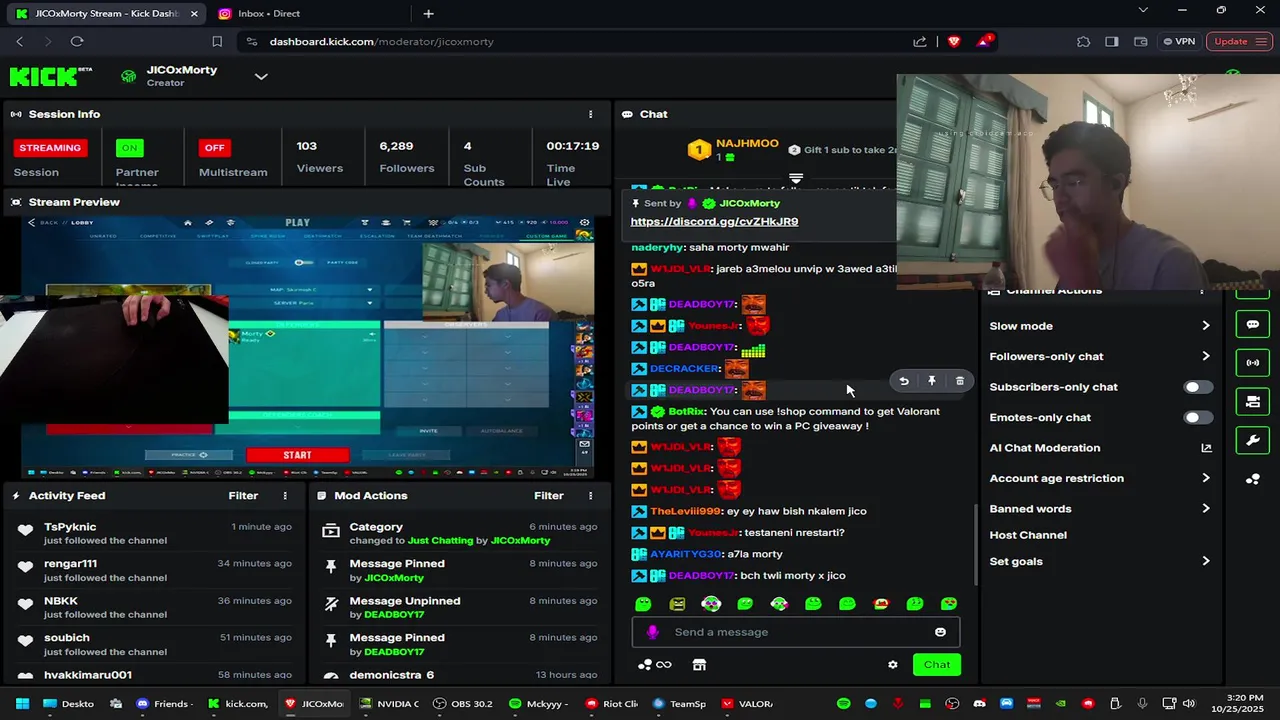This screenshot has height=720, width=1280.
Task: Open Activity Feed Filter
Action: pyautogui.click(x=243, y=496)
